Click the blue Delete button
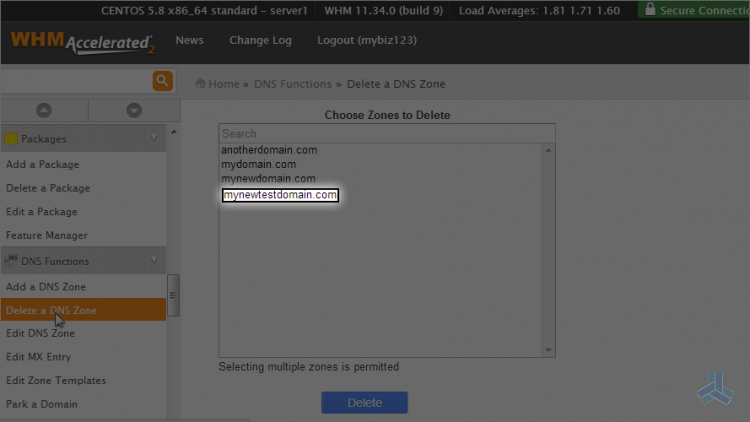 coord(364,403)
